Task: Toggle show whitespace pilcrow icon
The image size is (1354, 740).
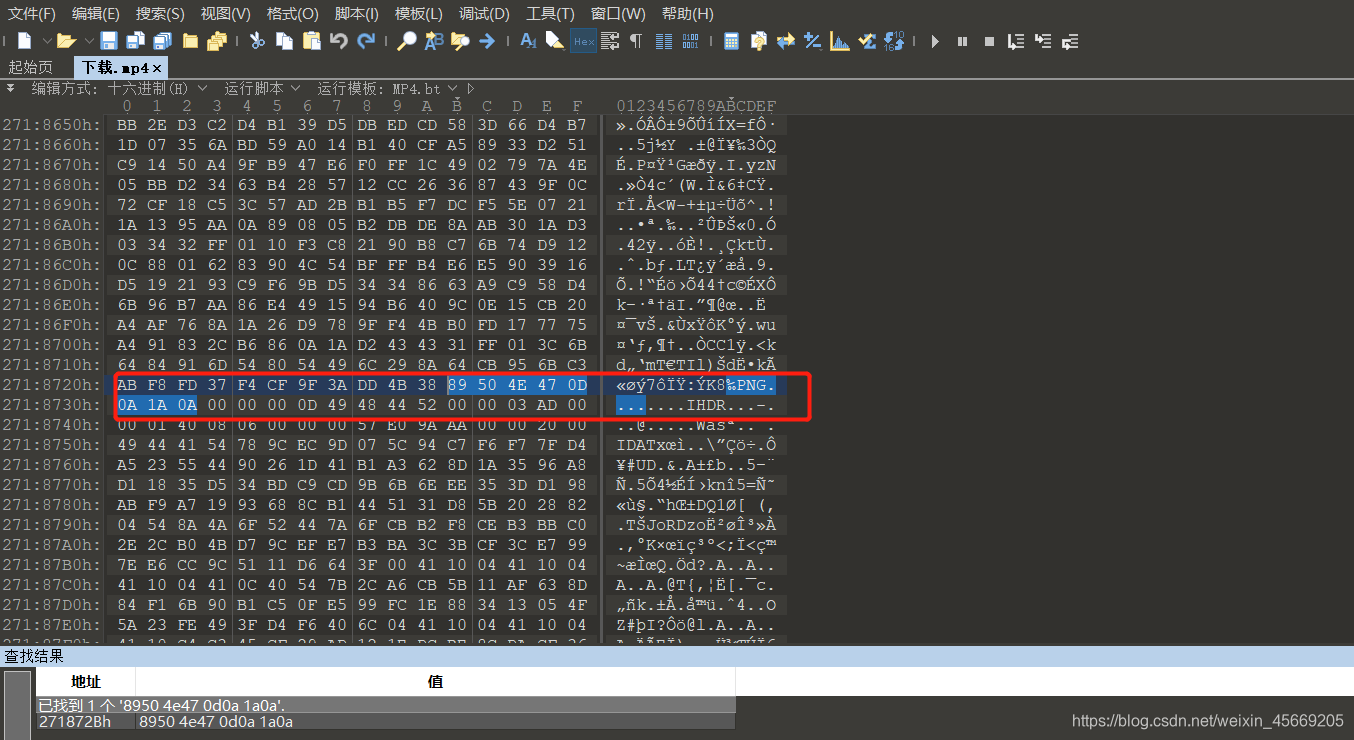Action: pos(636,41)
